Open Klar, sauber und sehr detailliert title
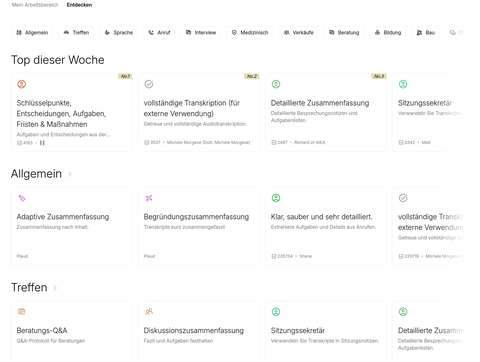 click(x=322, y=217)
